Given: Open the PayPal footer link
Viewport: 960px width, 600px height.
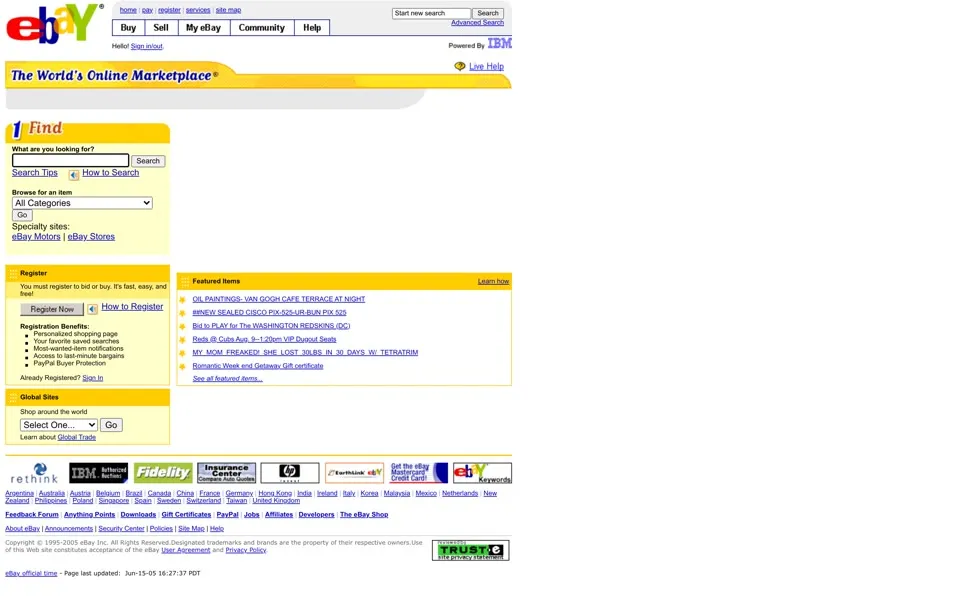Looking at the screenshot, I should point(227,515).
